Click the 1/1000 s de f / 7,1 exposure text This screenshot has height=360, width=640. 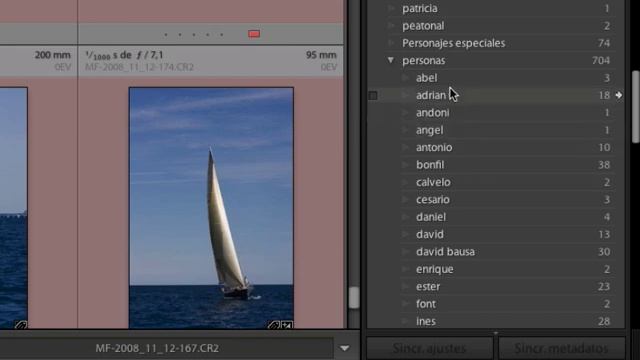coord(124,55)
